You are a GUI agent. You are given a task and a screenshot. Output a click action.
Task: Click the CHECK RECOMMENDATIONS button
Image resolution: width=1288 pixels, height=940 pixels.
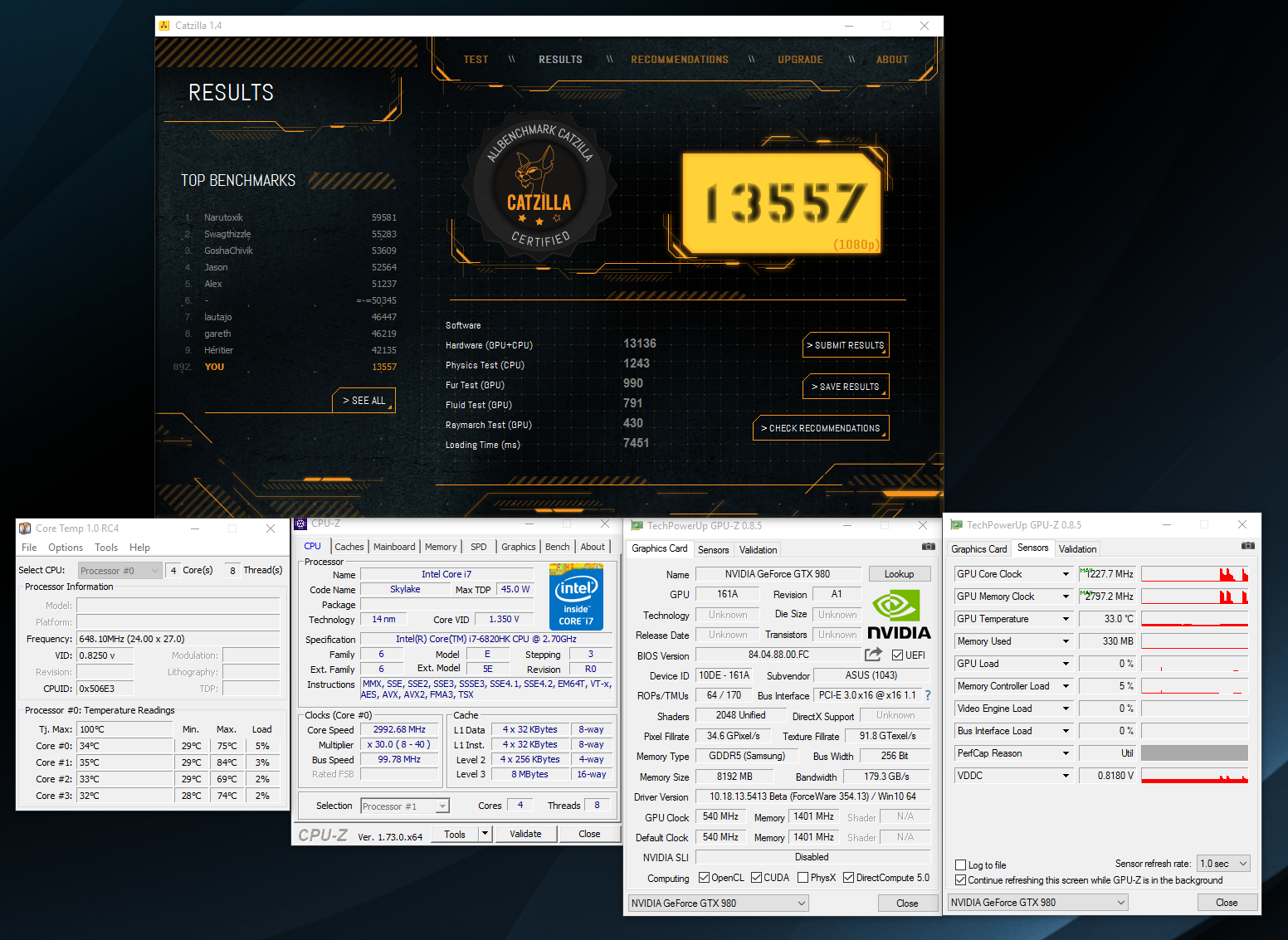pos(821,428)
